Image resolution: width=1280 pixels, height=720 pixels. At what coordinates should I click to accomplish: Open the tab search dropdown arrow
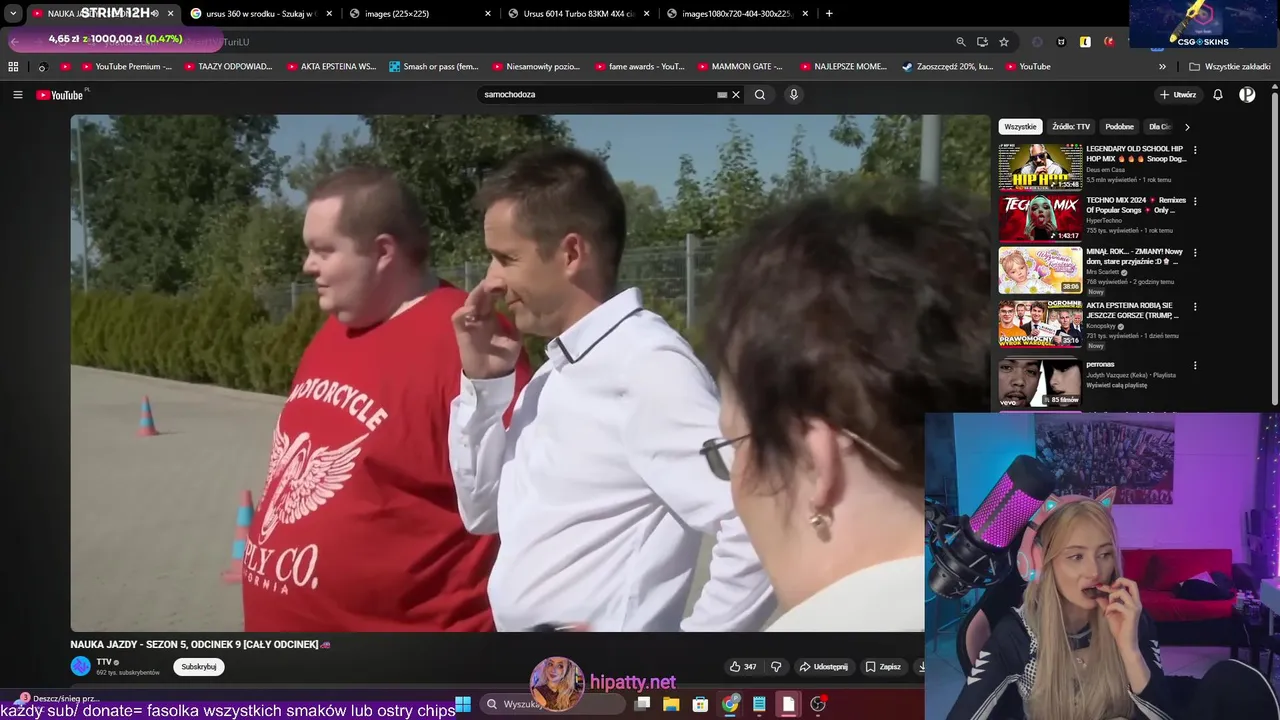(13, 13)
